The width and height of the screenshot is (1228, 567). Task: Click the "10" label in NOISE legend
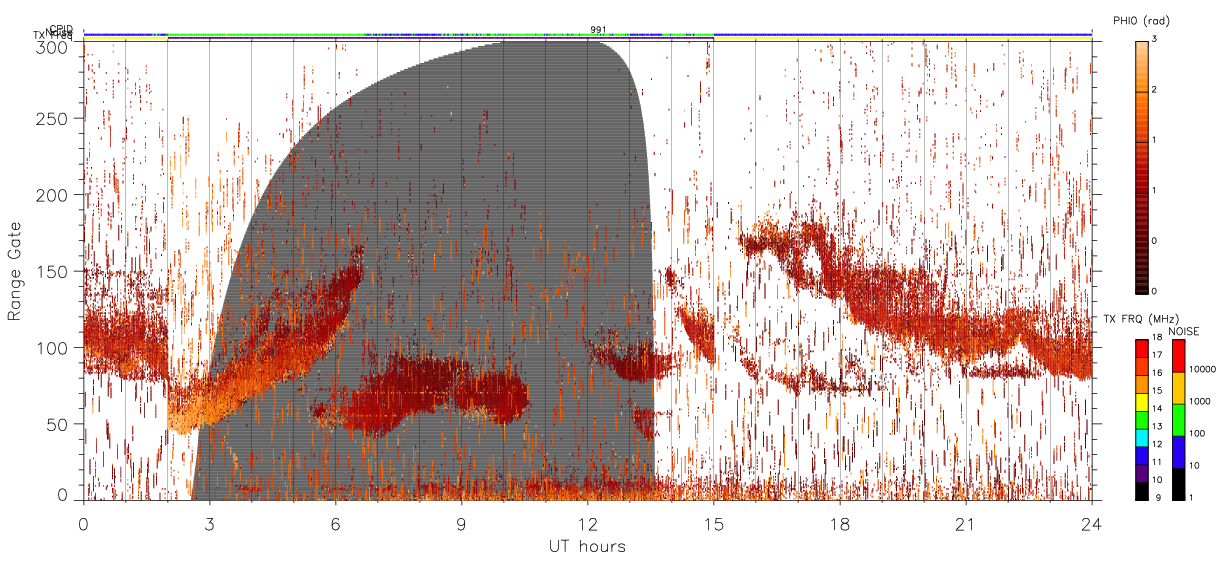(x=1196, y=465)
